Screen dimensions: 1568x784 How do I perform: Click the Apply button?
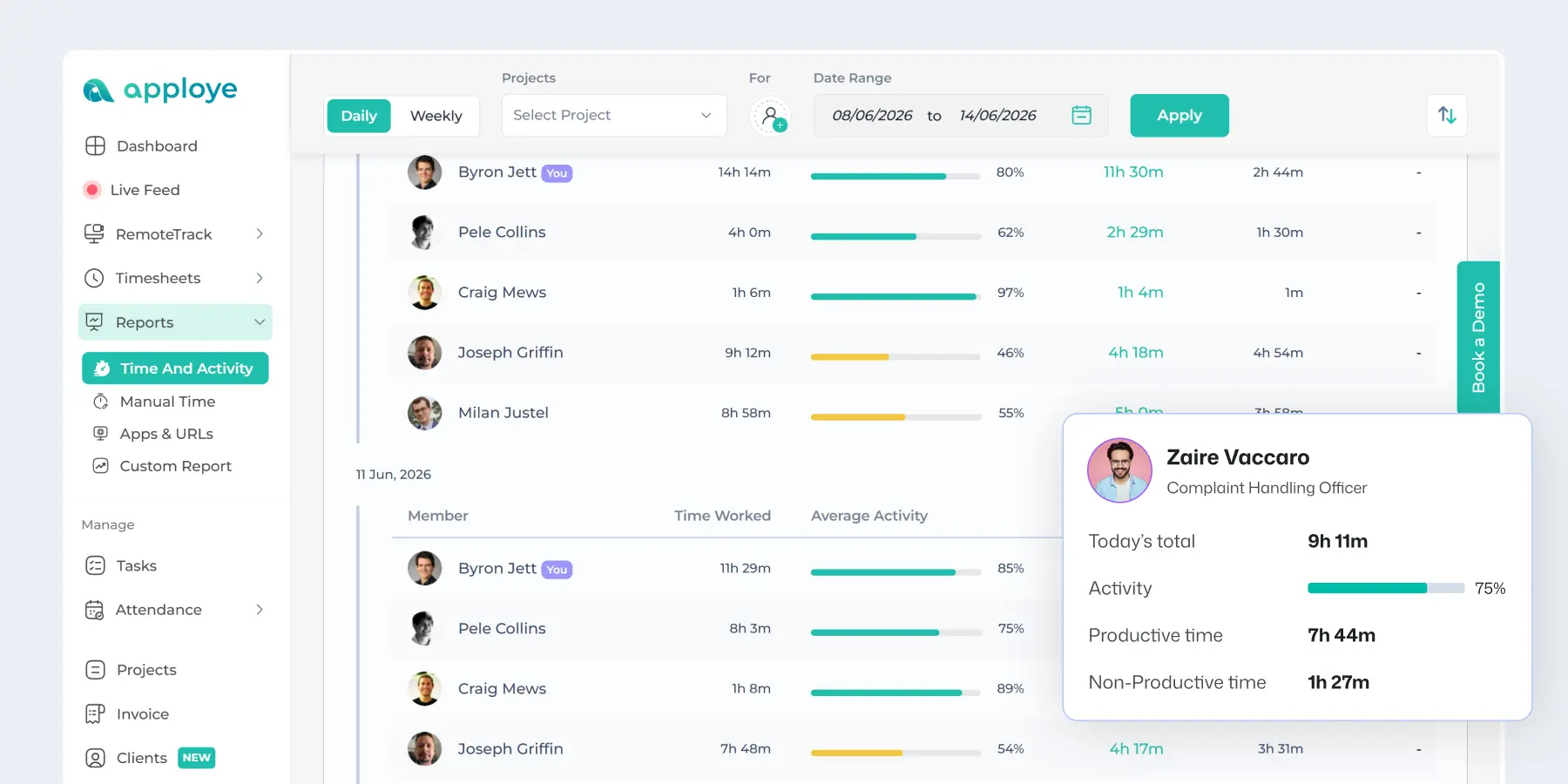1179,115
